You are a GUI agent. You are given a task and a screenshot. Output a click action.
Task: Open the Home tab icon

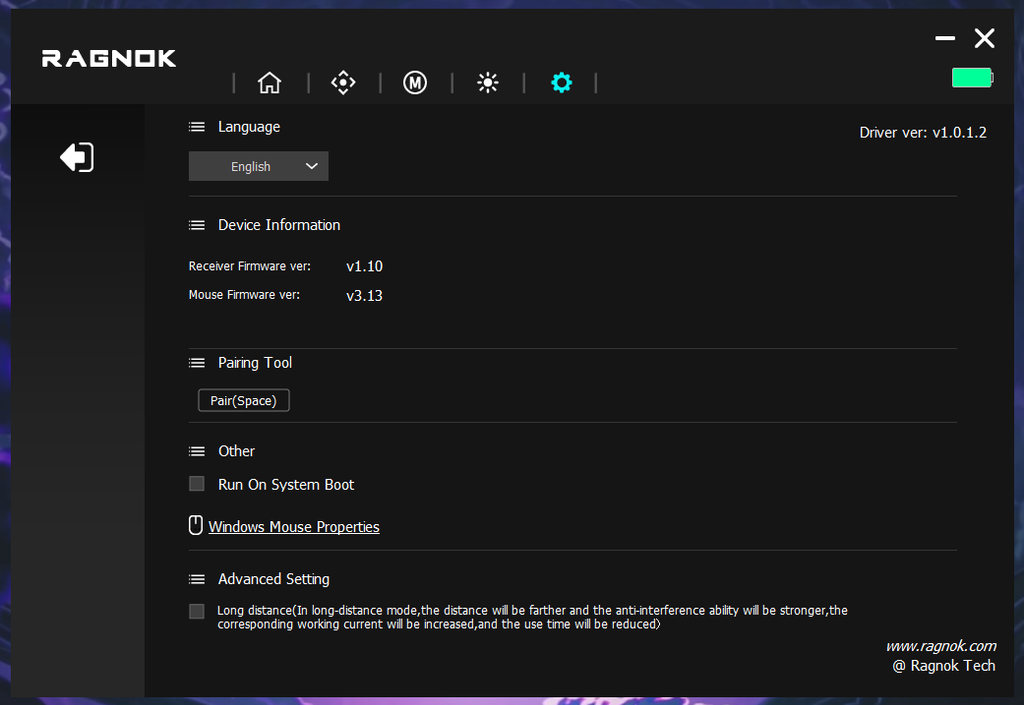pyautogui.click(x=269, y=83)
